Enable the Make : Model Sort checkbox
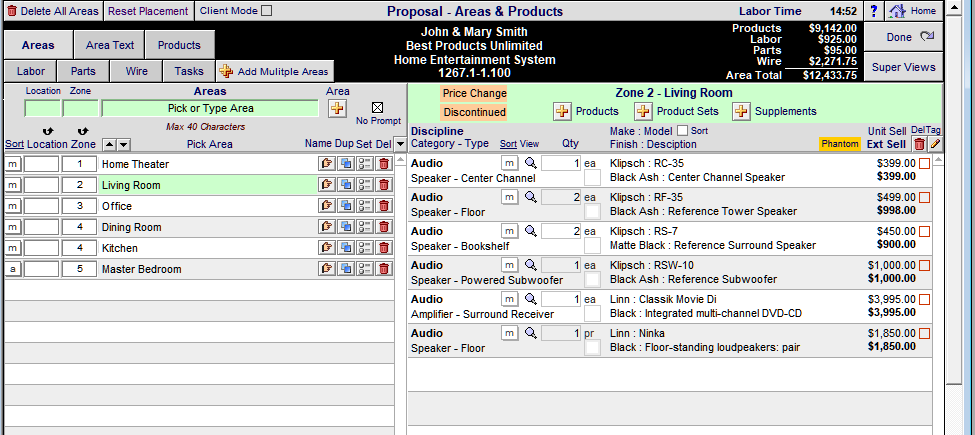The image size is (975, 435). click(x=682, y=131)
